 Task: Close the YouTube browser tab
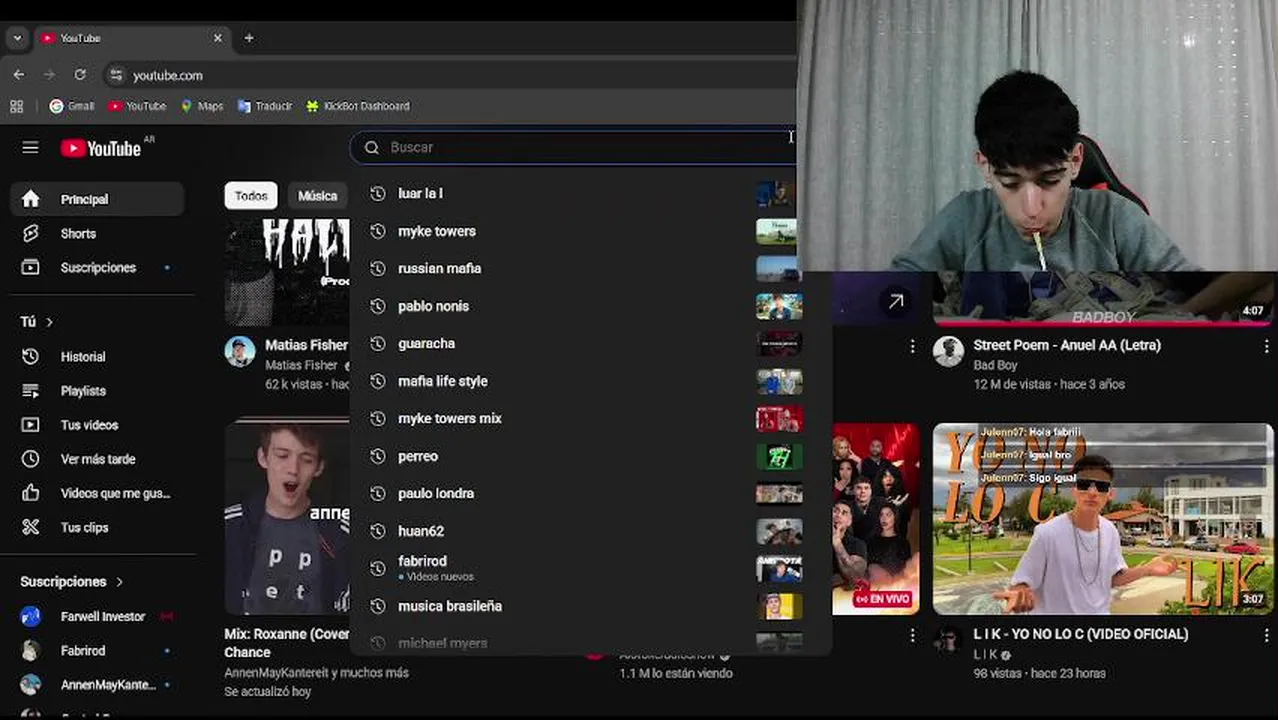pos(218,38)
